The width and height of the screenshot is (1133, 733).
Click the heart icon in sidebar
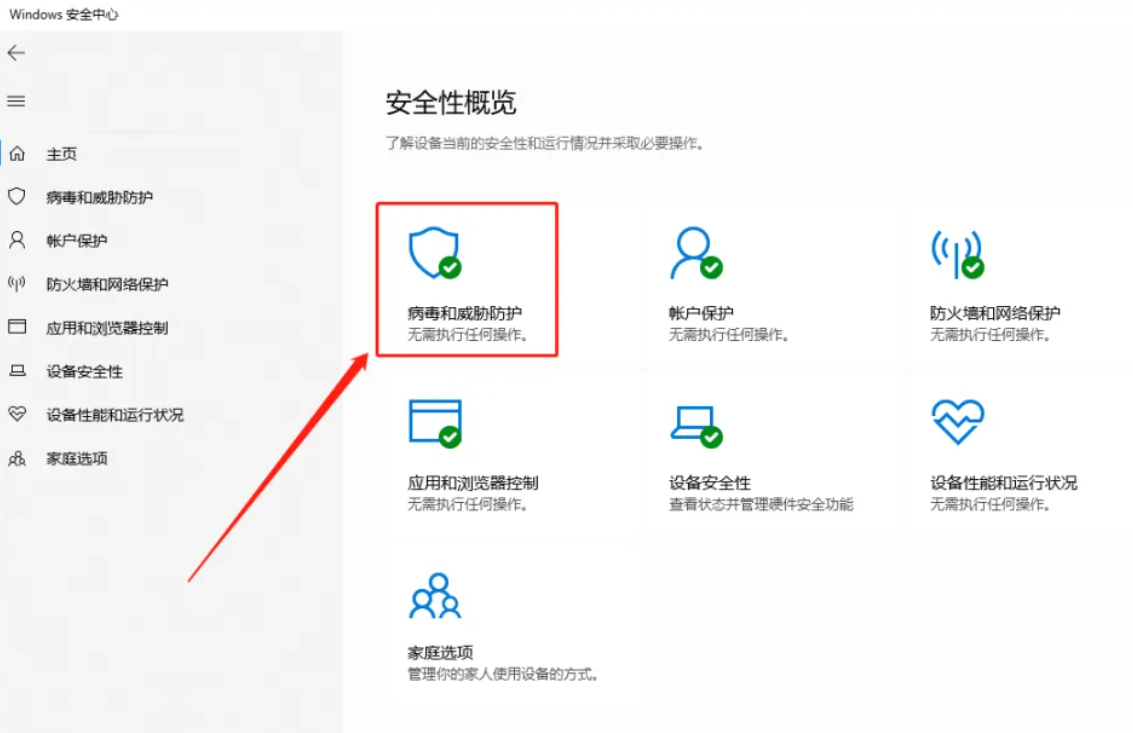tap(17, 414)
